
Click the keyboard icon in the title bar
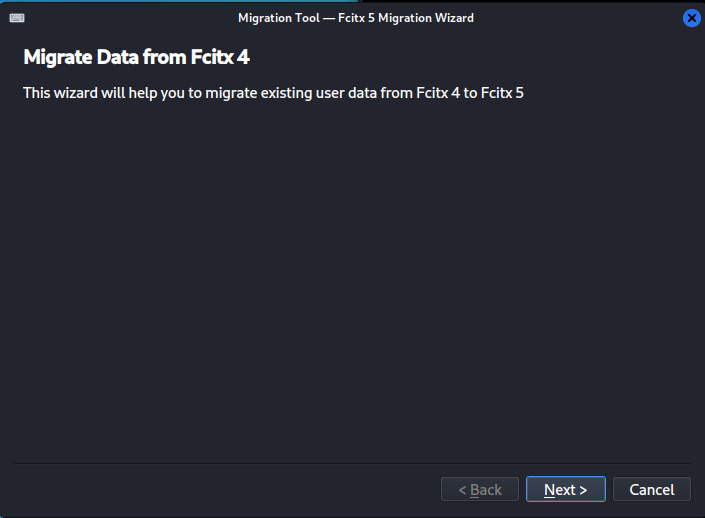[17, 18]
